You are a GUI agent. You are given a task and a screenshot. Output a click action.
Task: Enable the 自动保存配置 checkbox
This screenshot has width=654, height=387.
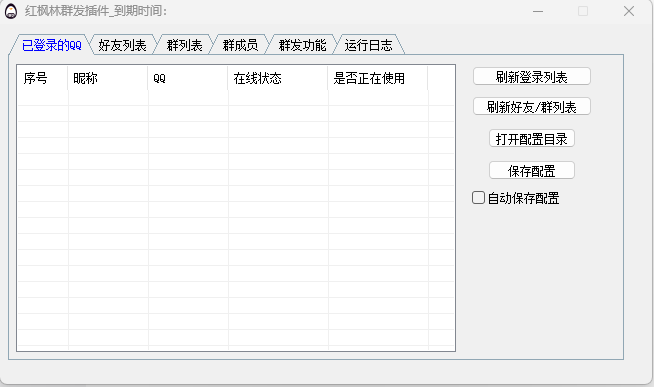[x=478, y=198]
